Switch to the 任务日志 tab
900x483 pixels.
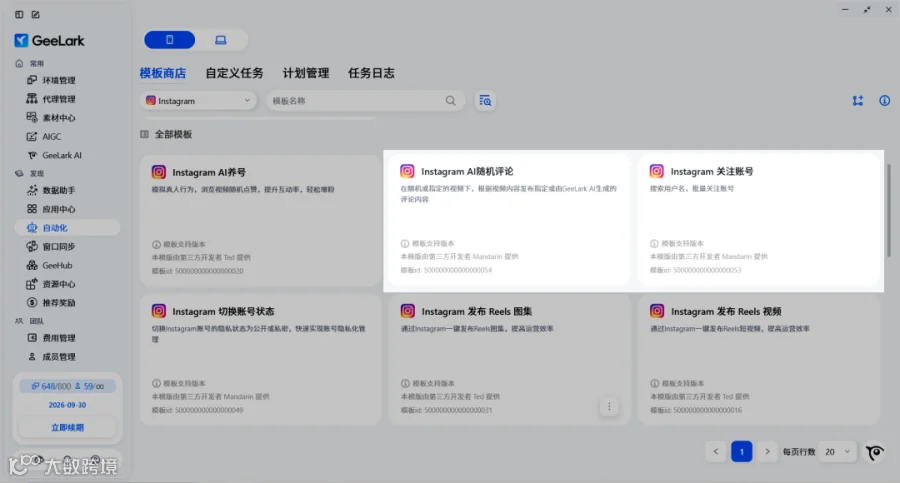(371, 73)
